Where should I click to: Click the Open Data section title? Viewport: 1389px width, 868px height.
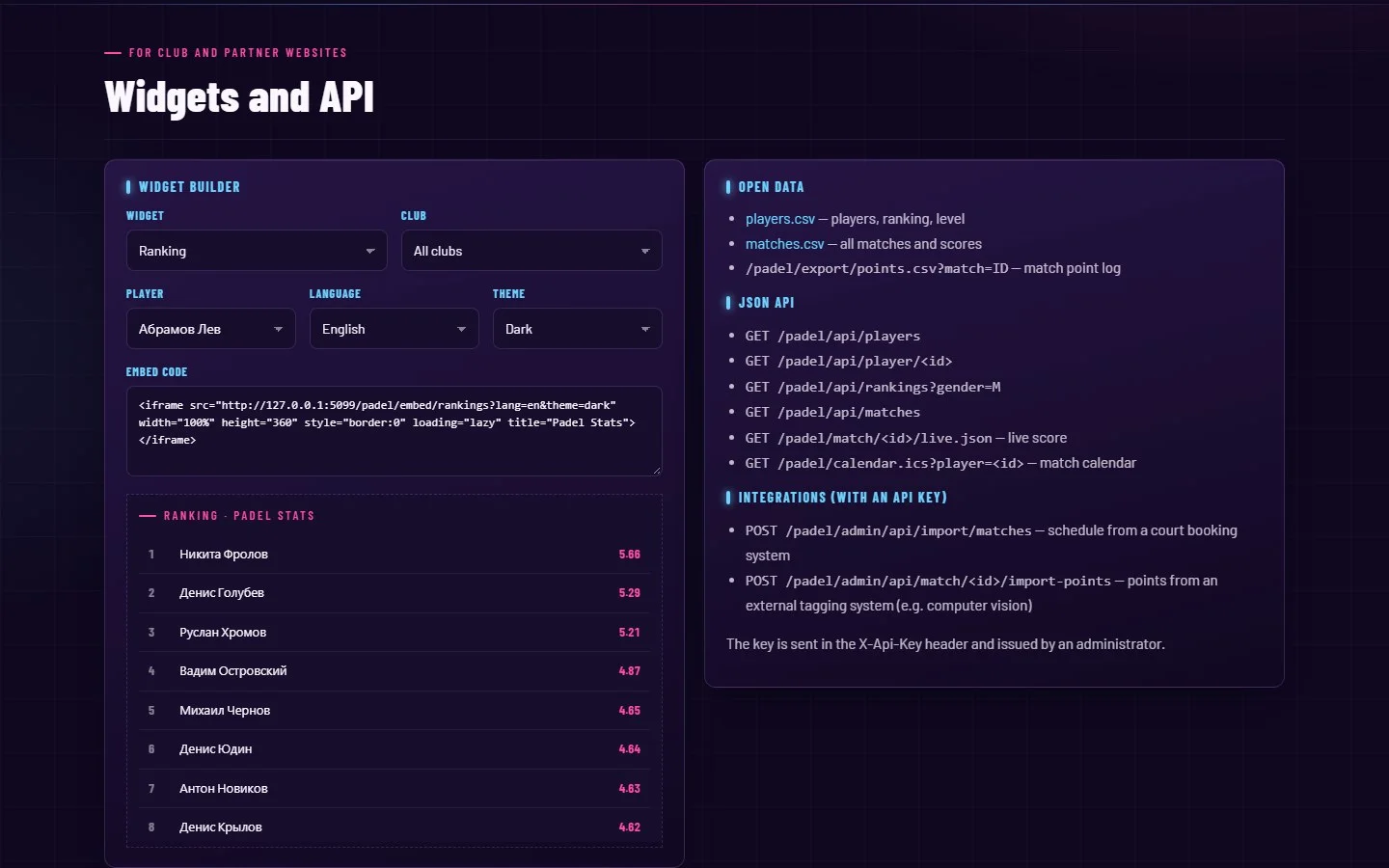771,187
